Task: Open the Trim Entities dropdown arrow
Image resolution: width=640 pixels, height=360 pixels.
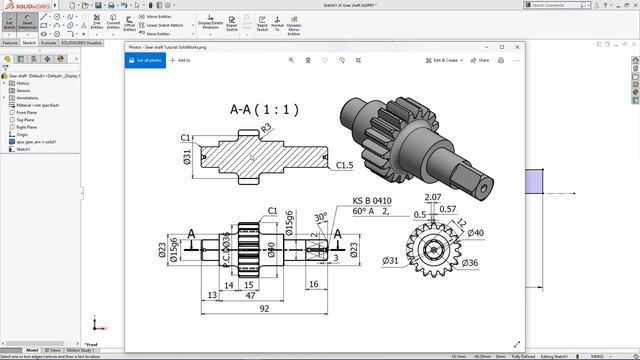Action: (x=97, y=34)
